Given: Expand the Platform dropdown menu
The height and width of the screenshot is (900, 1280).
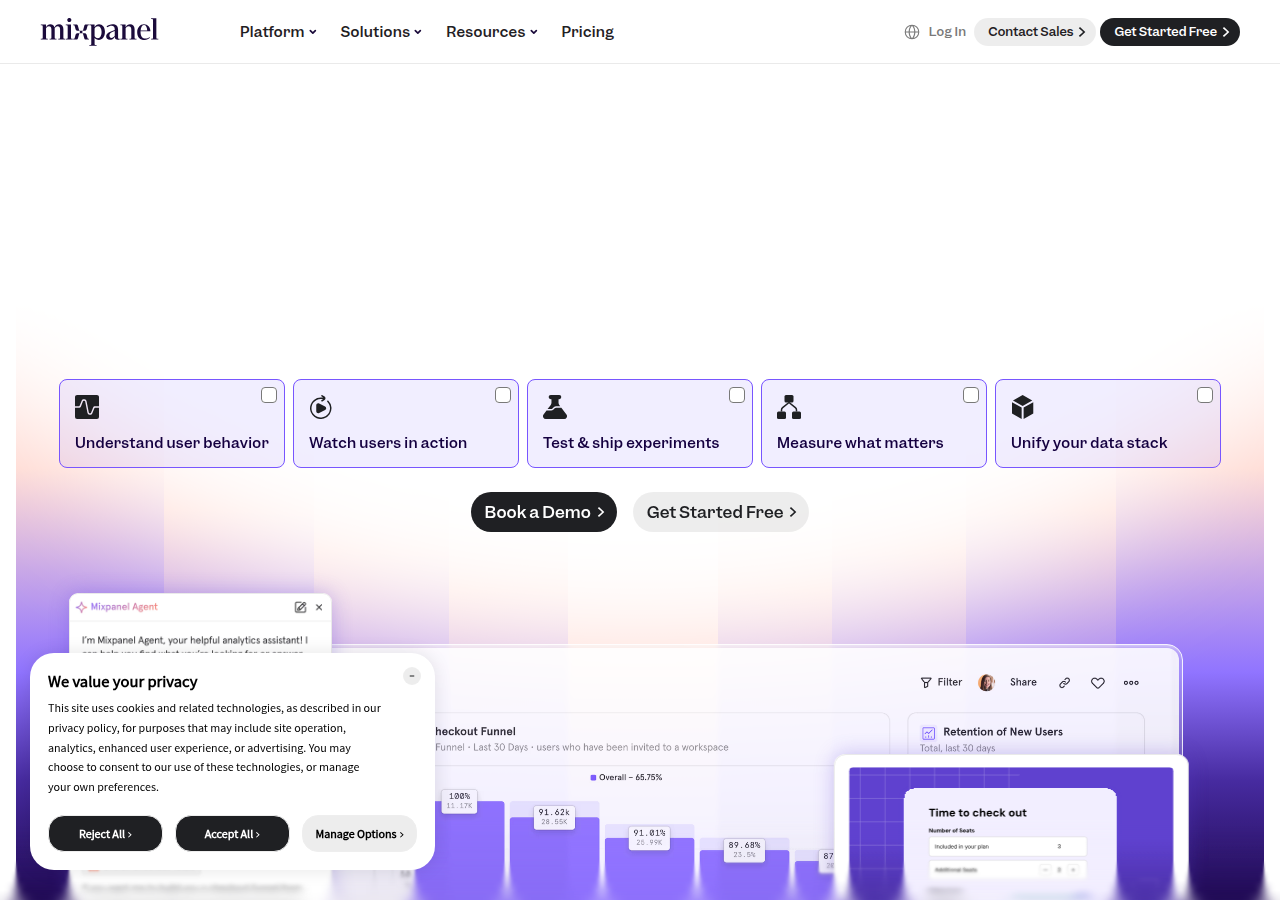Looking at the screenshot, I should click(x=278, y=32).
